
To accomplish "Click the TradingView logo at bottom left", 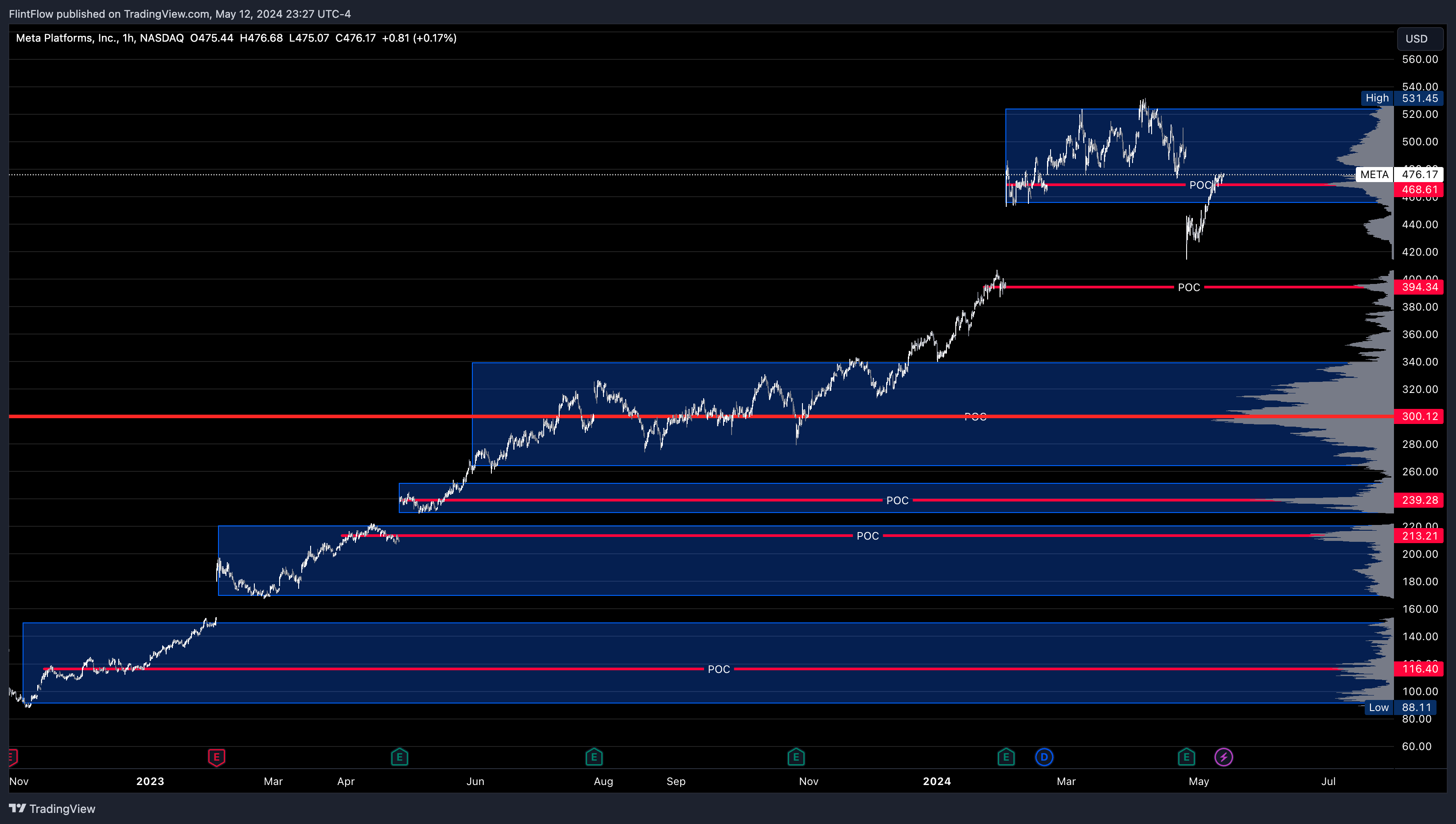I will (52, 809).
